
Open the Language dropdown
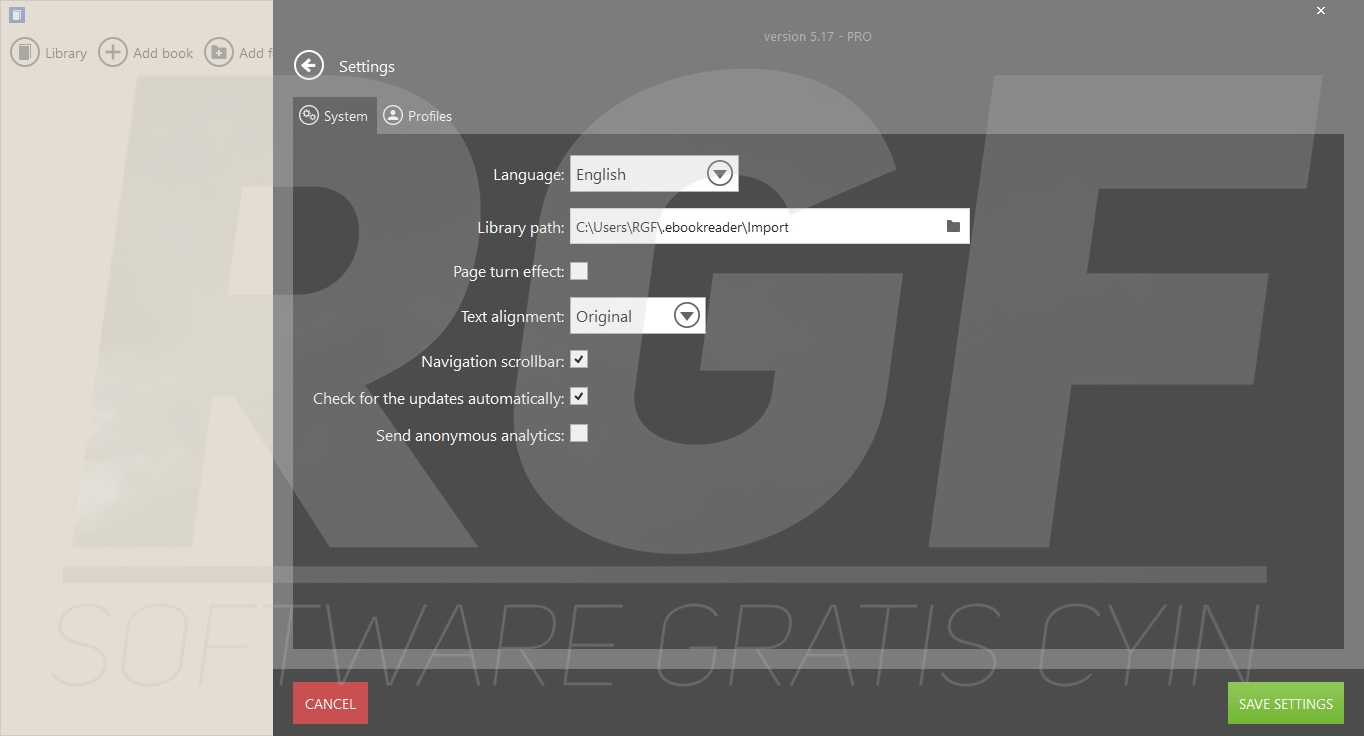click(654, 174)
